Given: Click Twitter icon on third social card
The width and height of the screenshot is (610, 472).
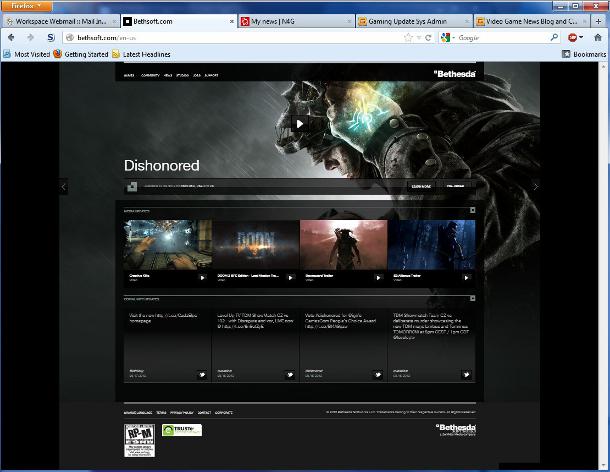Looking at the screenshot, I should point(378,375).
